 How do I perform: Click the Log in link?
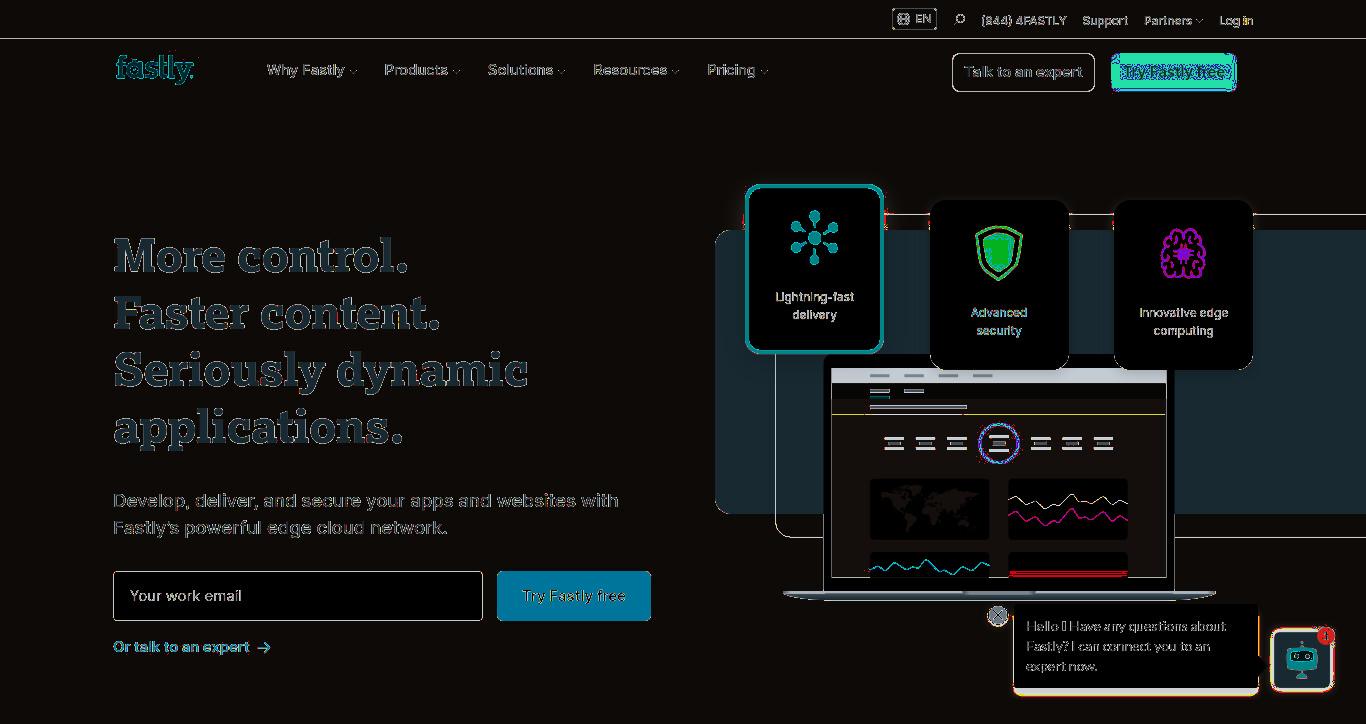(1236, 20)
